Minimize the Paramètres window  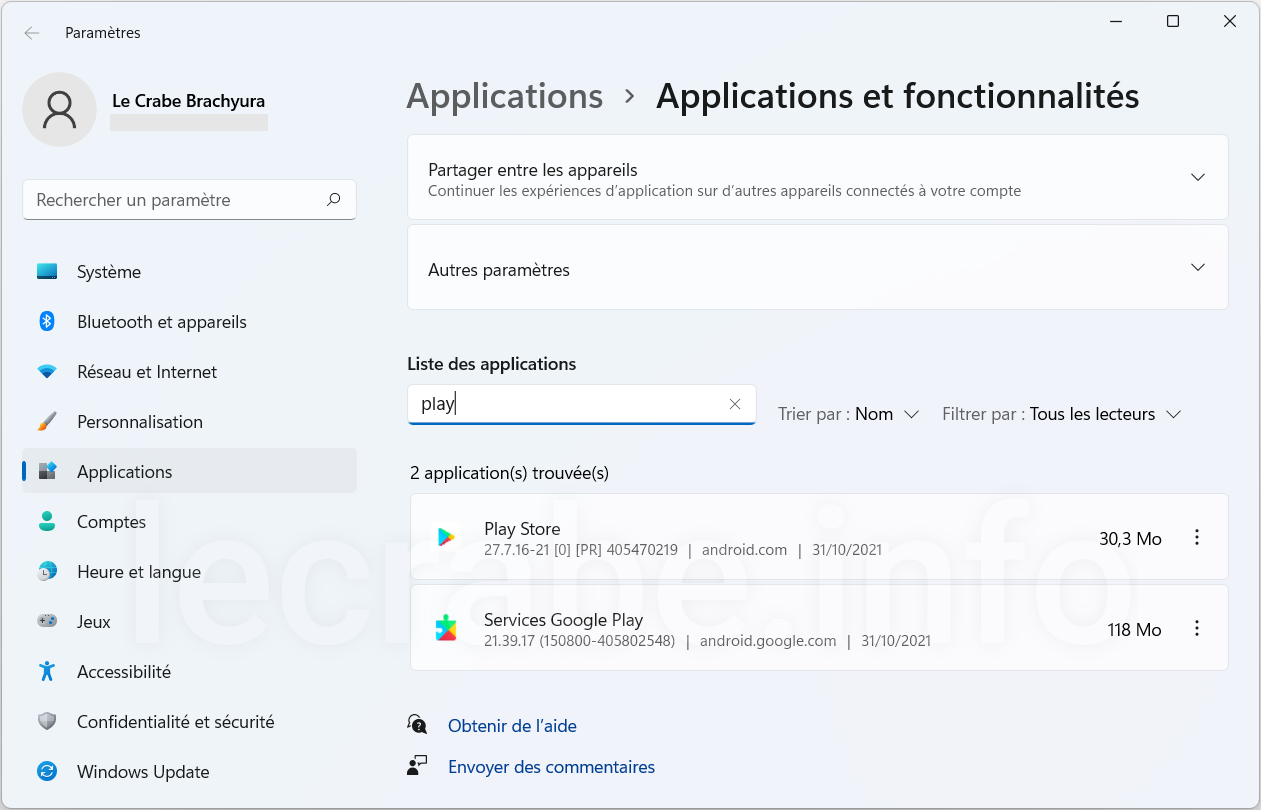click(x=1116, y=21)
